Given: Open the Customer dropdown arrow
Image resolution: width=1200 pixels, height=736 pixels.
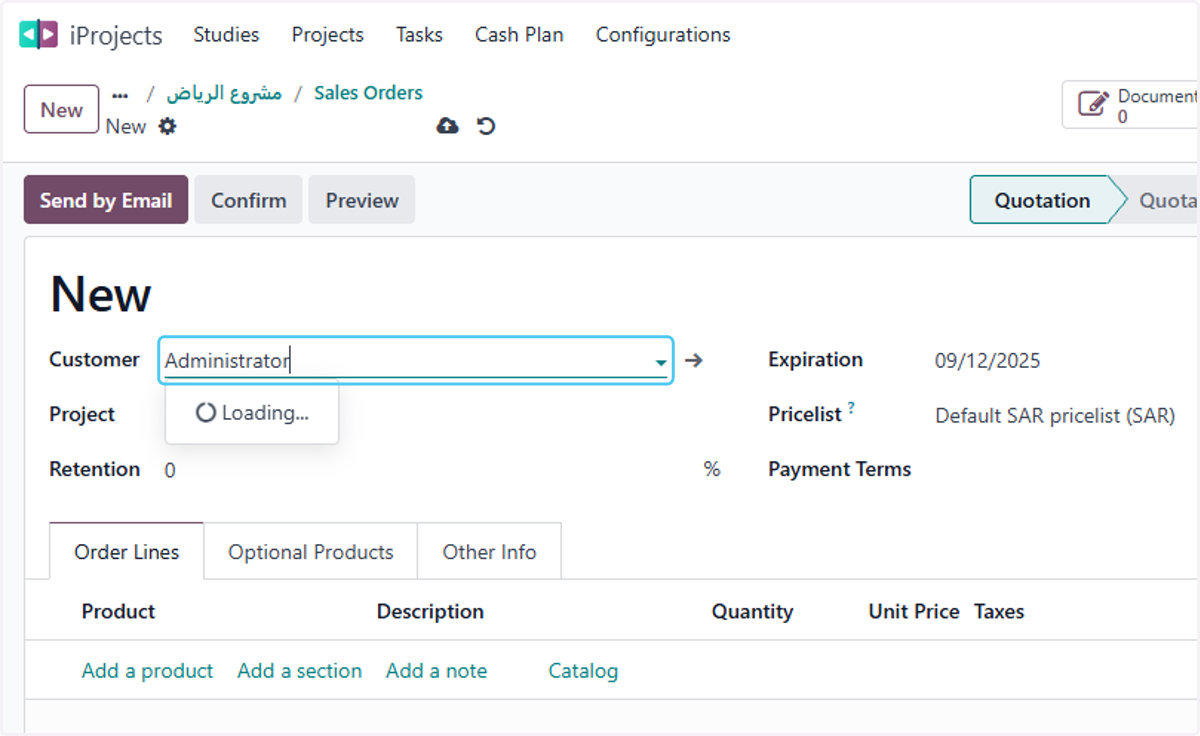Looking at the screenshot, I should [661, 362].
